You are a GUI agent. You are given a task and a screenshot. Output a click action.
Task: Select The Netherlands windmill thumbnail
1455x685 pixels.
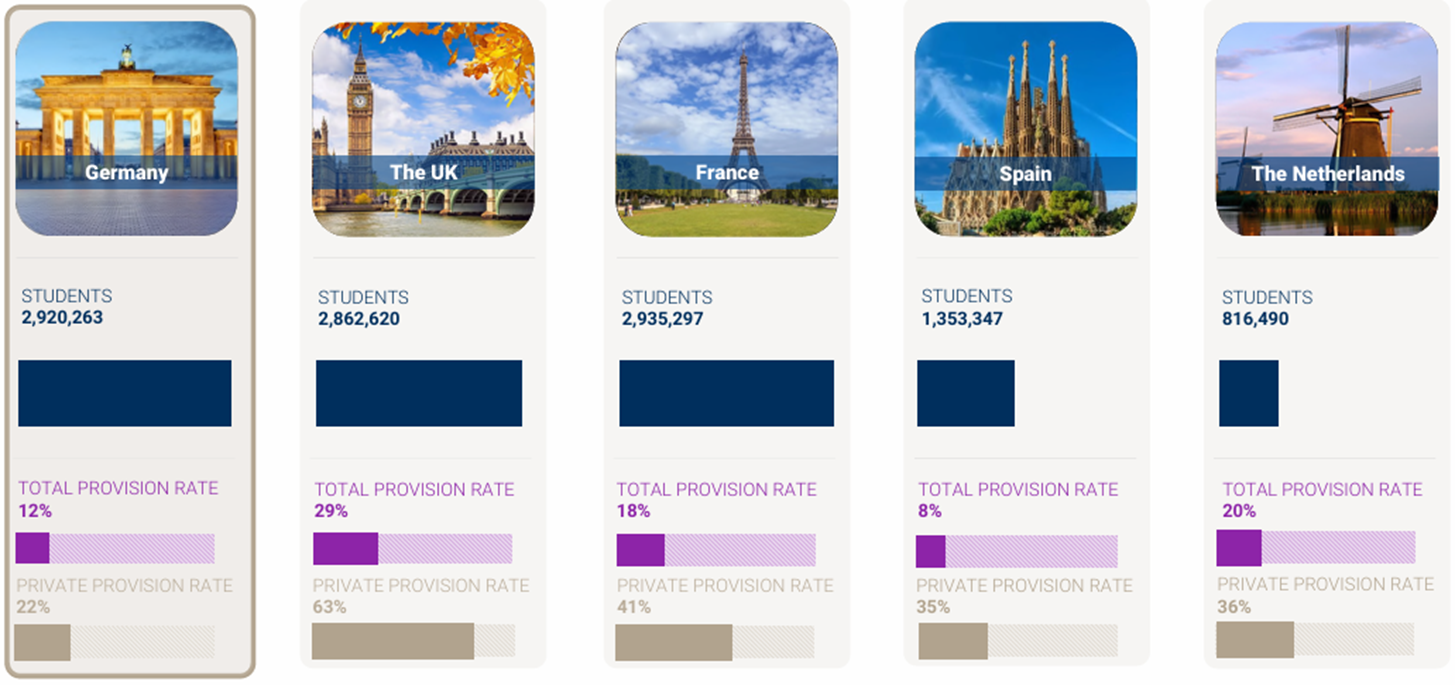point(1327,128)
